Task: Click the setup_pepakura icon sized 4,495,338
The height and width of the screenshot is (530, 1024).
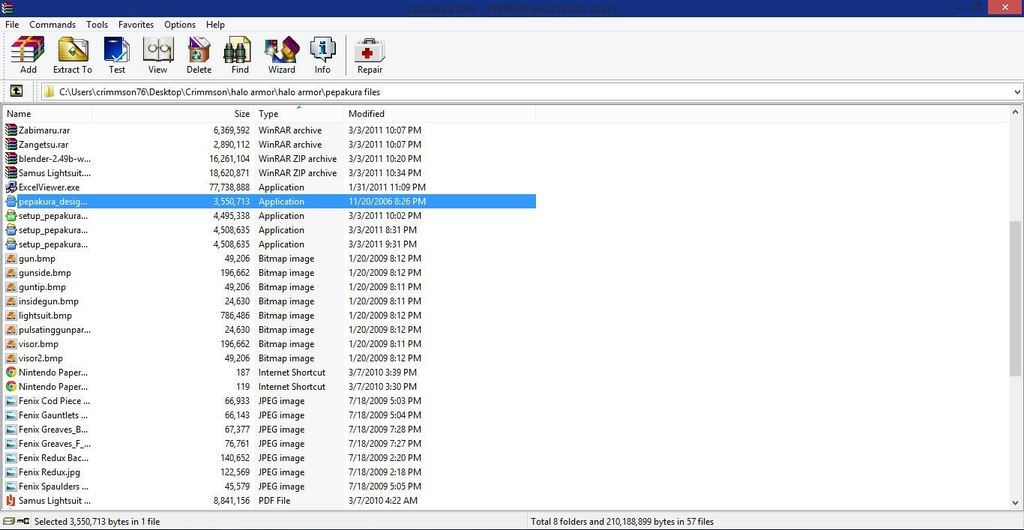Action: [10, 215]
